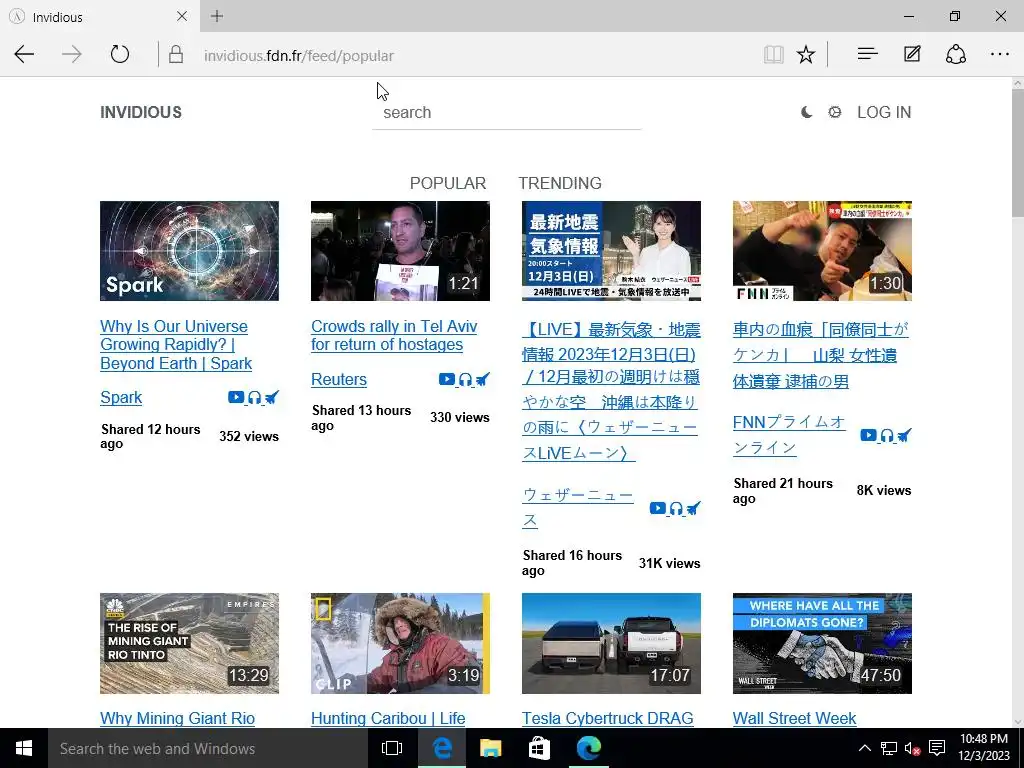Switch Invidious instance for Reuters video
The image size is (1024, 768).
(x=483, y=379)
